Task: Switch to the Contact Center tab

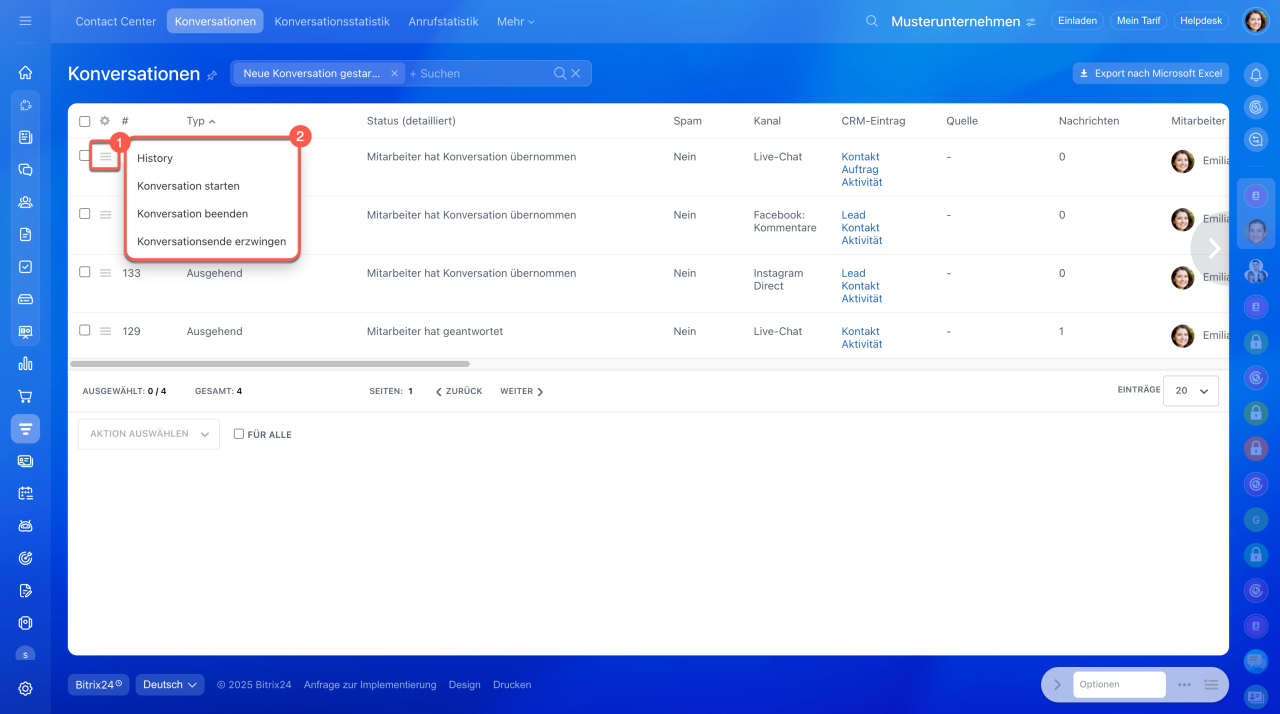Action: [x=116, y=21]
